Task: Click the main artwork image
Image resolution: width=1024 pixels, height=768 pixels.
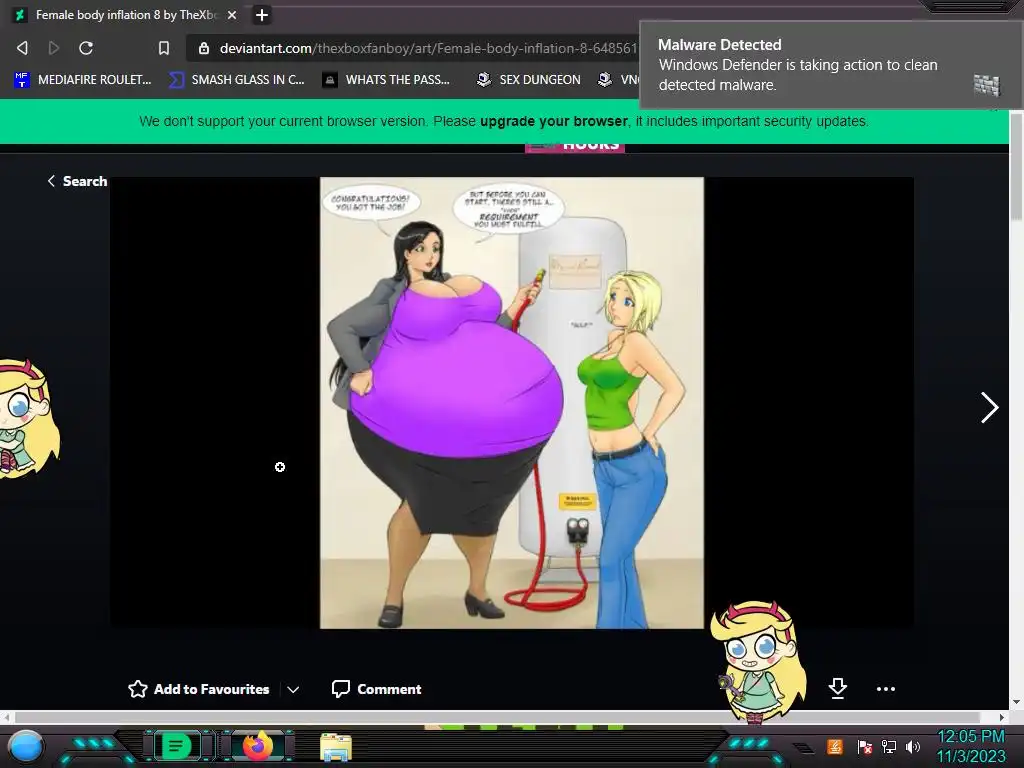Action: click(512, 403)
